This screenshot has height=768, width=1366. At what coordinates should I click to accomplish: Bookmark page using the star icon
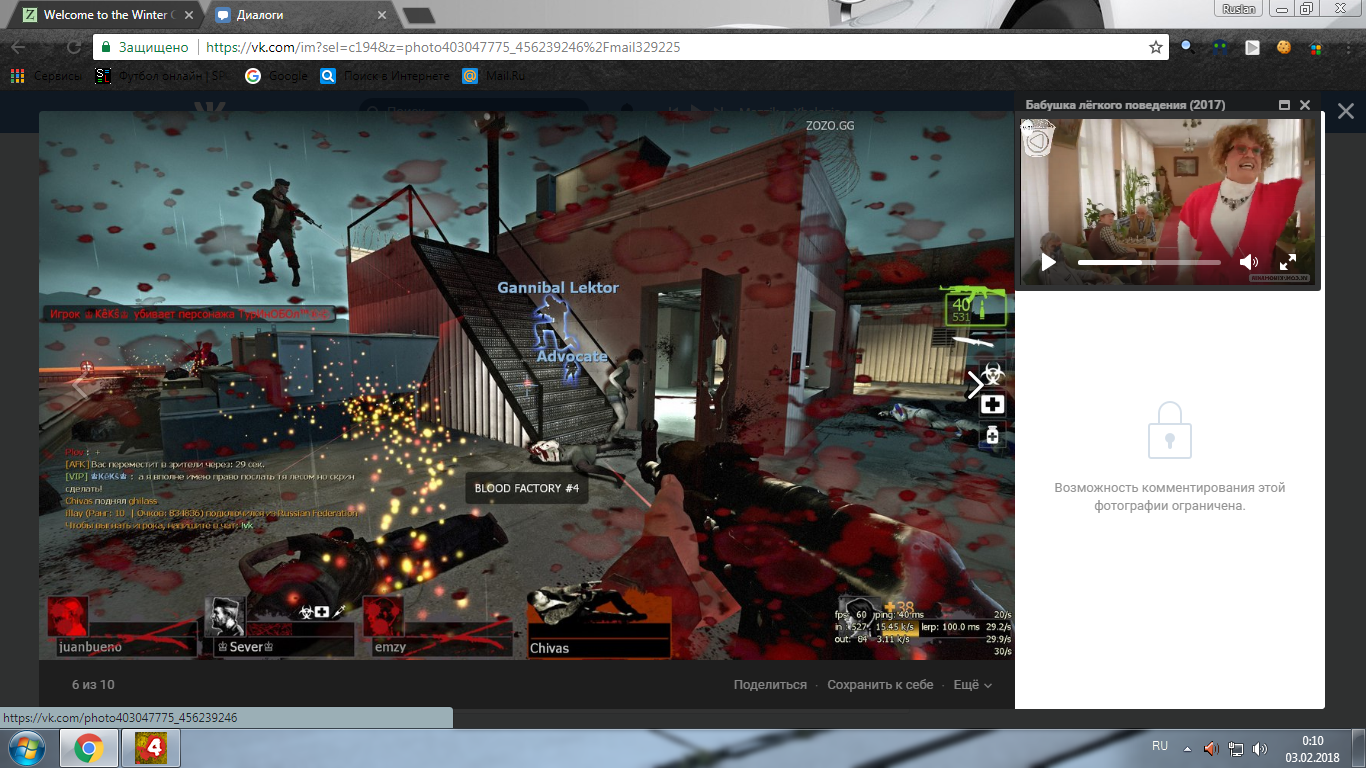(x=1156, y=47)
